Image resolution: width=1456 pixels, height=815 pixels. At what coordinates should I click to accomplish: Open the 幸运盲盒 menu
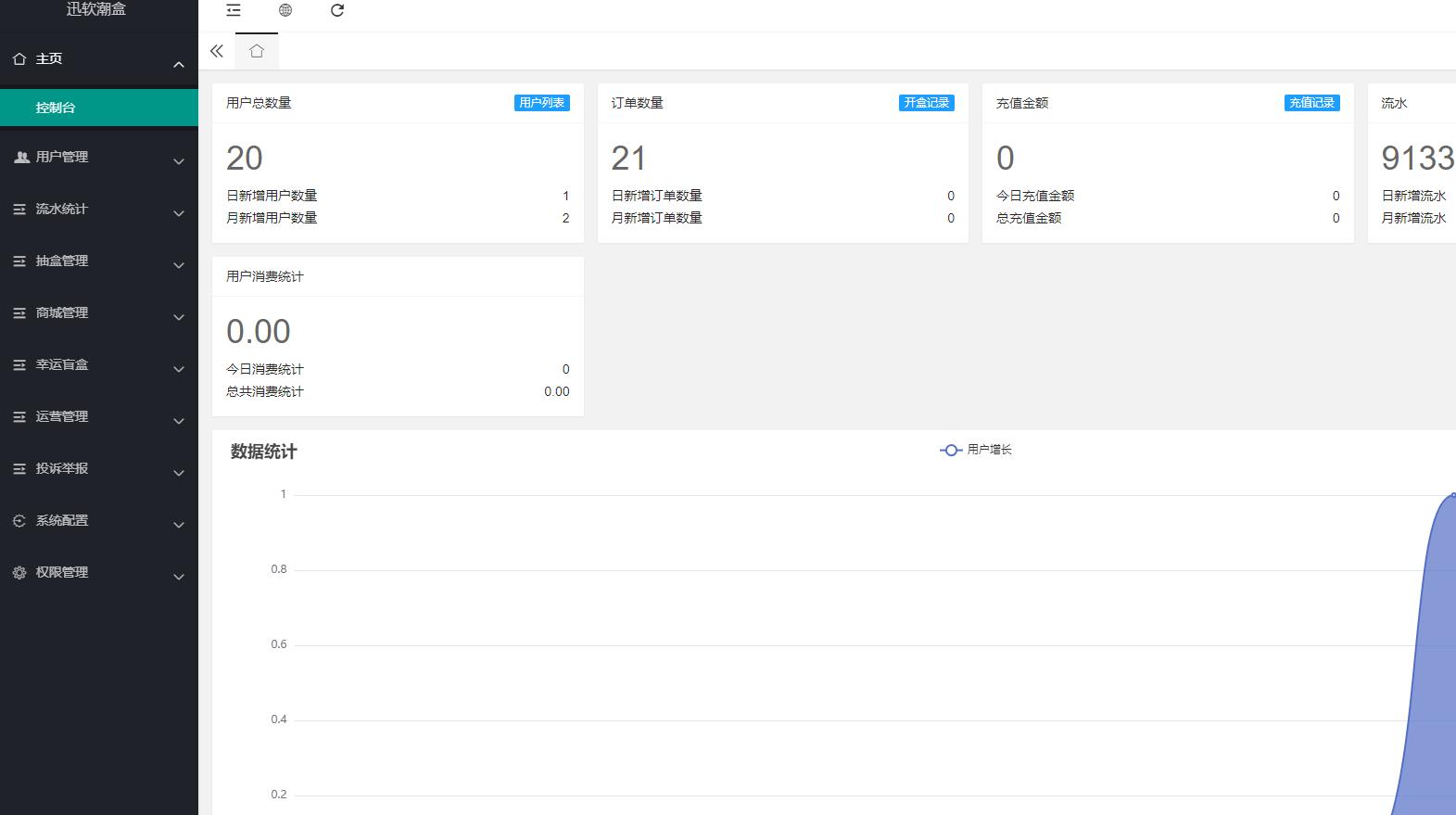coord(62,365)
